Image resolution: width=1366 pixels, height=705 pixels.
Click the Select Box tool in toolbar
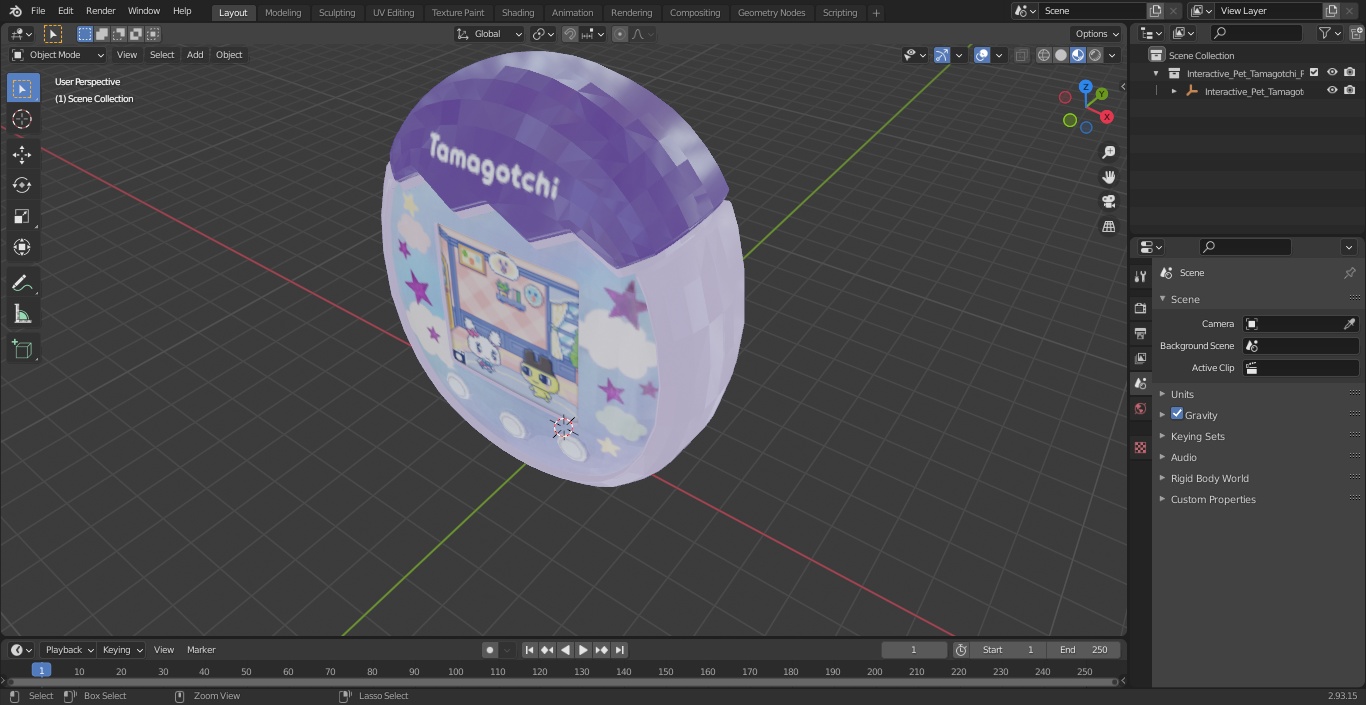[22, 88]
